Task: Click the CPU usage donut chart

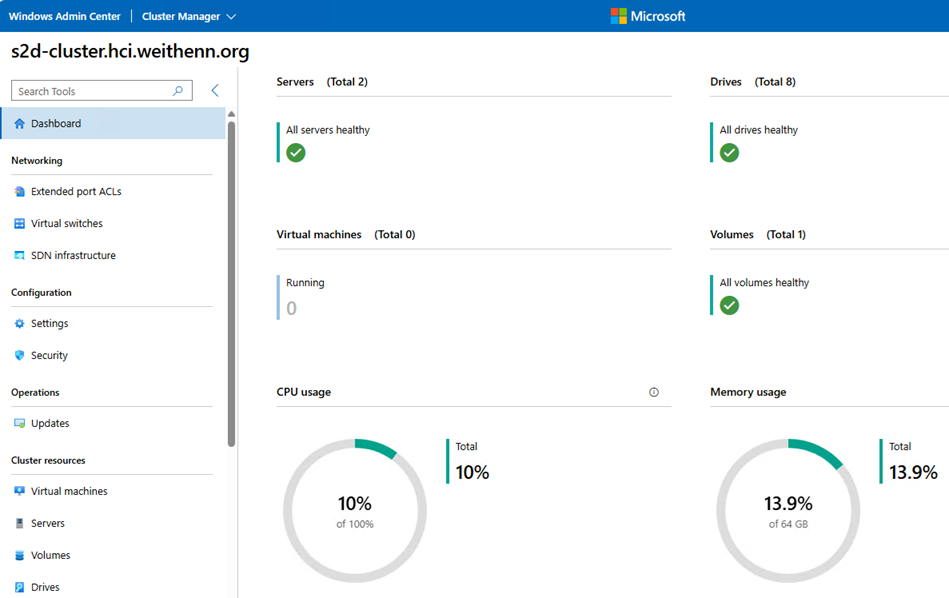Action: tap(355, 510)
